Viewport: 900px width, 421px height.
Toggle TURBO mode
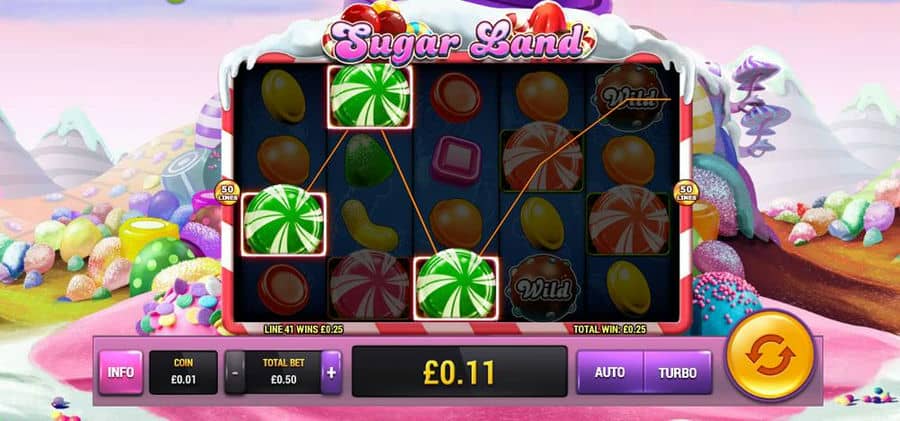[677, 372]
